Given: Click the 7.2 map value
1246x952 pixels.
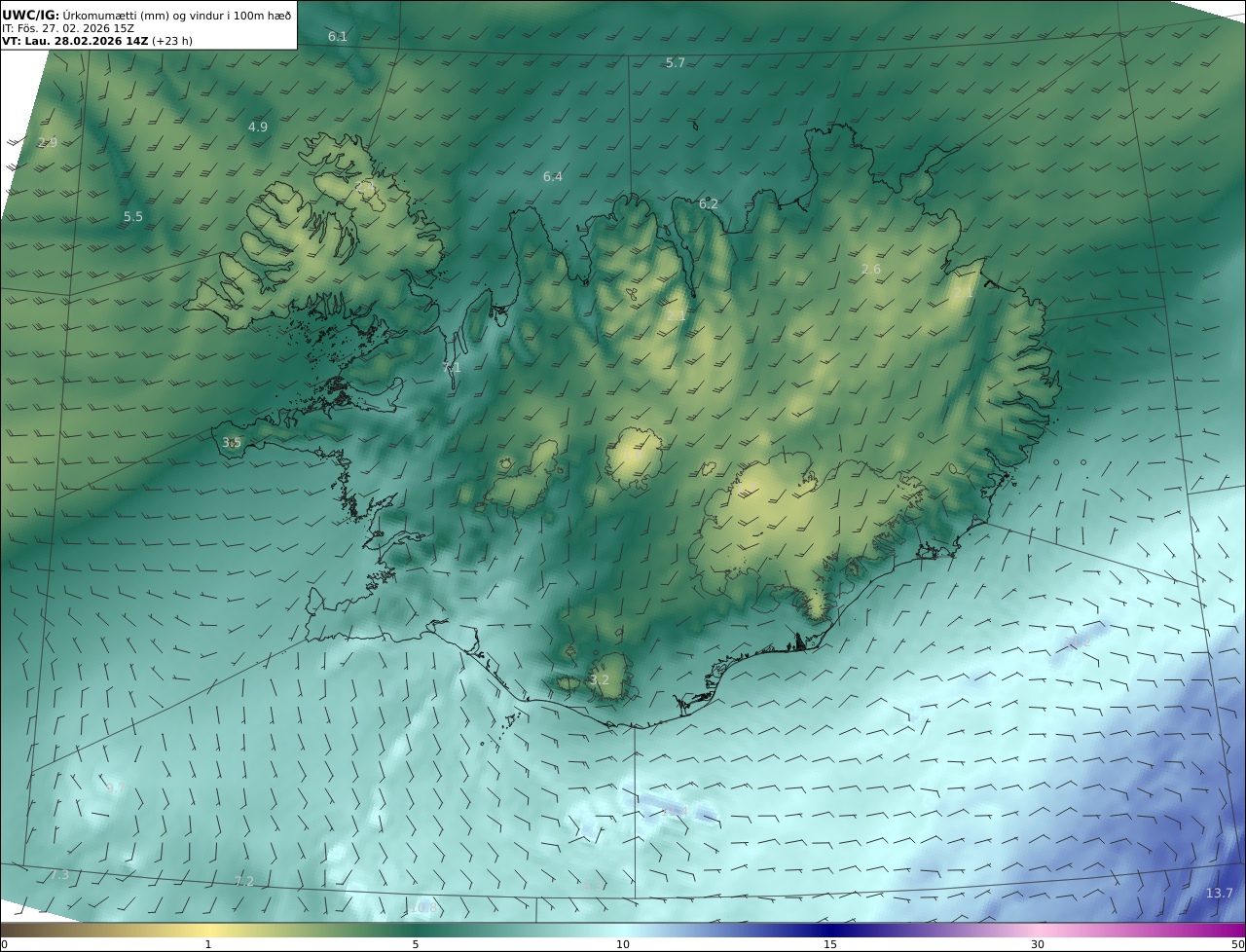Looking at the screenshot, I should [x=244, y=881].
